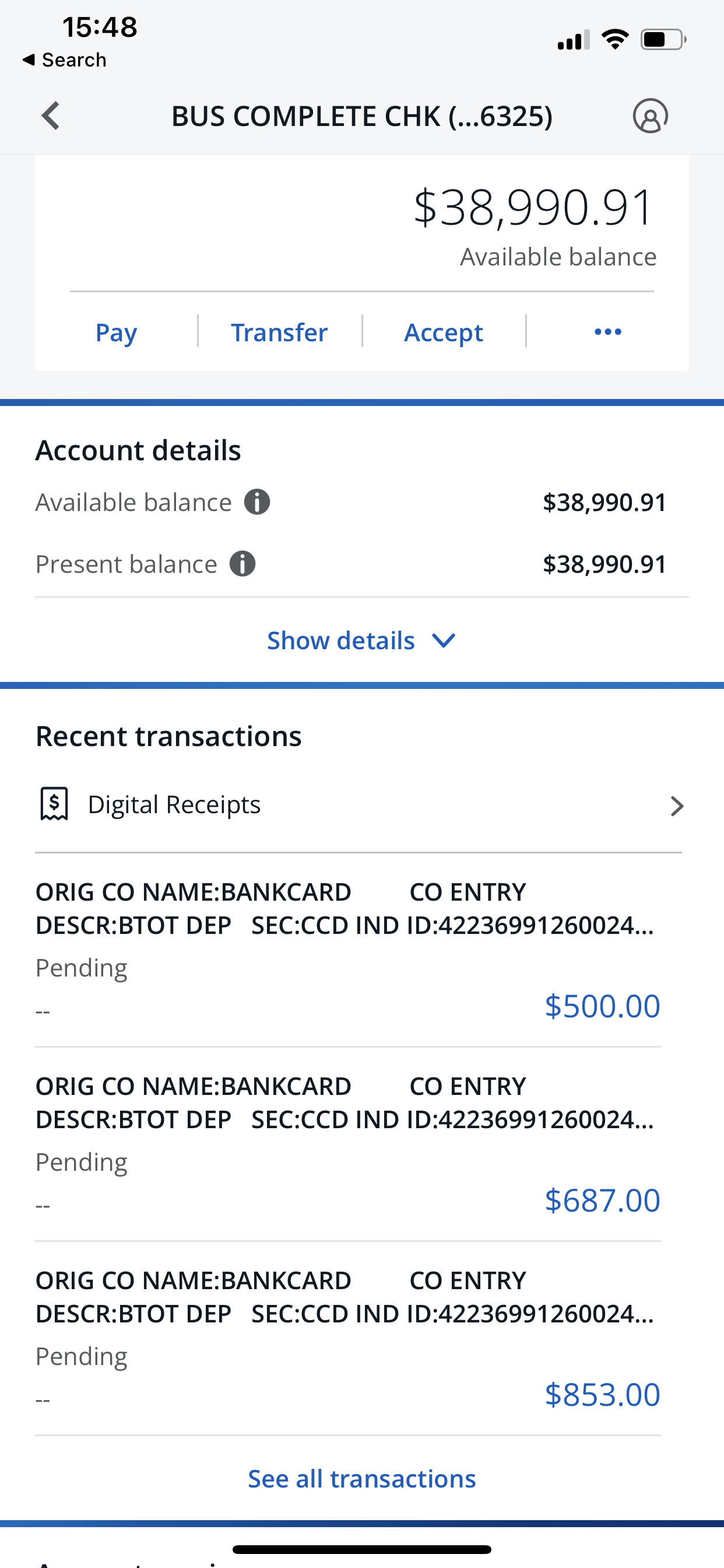Open See all transactions link
This screenshot has height=1568, width=724.
point(362,1479)
